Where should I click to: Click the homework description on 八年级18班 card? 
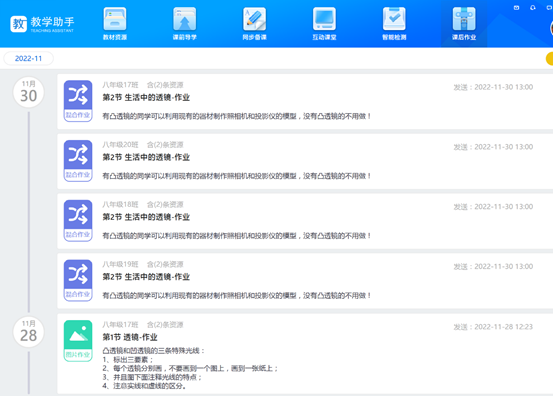click(236, 236)
